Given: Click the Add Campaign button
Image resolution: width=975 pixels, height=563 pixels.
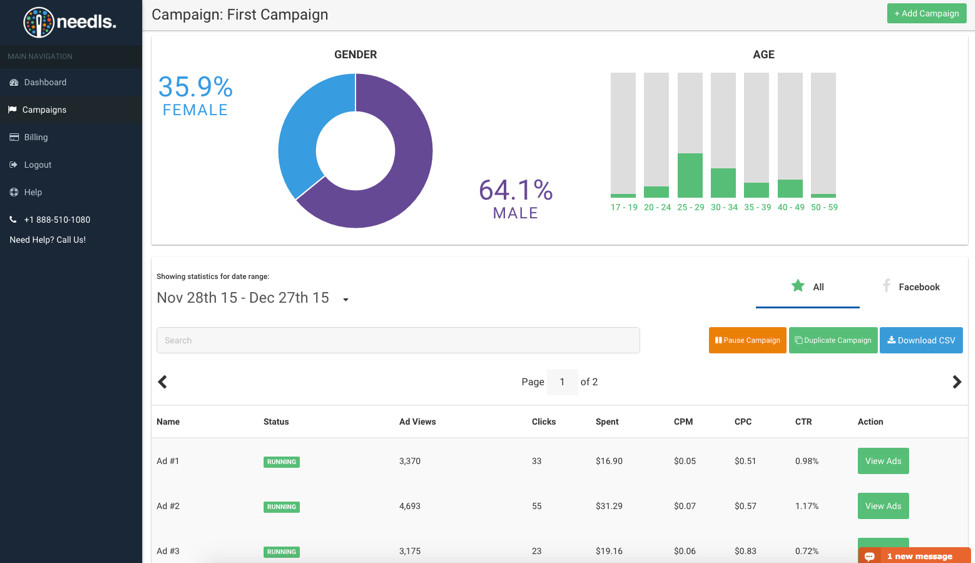Looking at the screenshot, I should (x=926, y=14).
